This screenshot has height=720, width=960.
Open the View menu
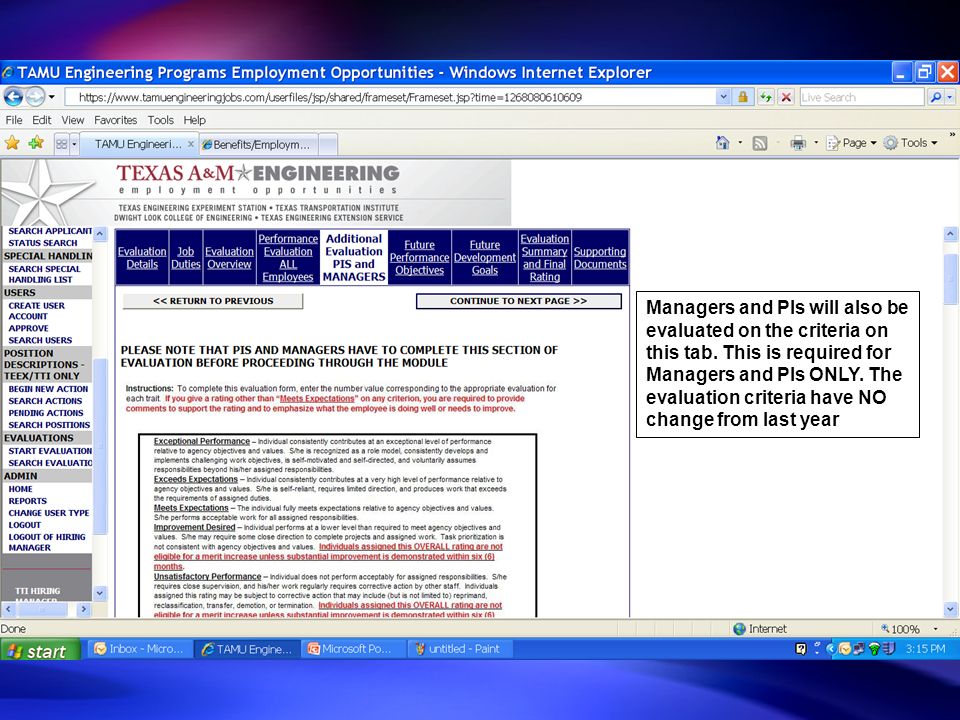72,120
